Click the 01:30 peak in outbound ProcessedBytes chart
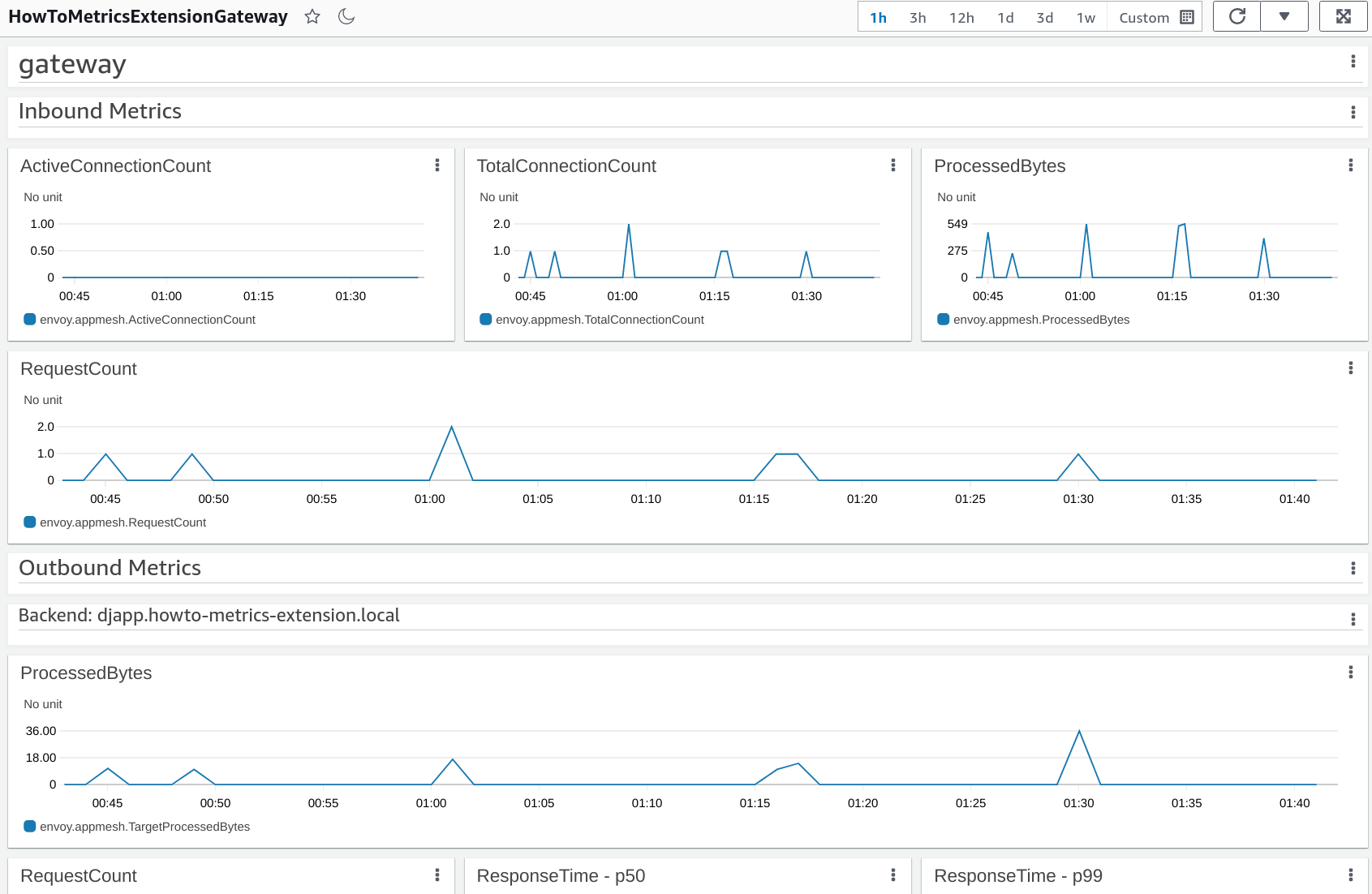Screen dimensions: 1372x894 click(1079, 732)
